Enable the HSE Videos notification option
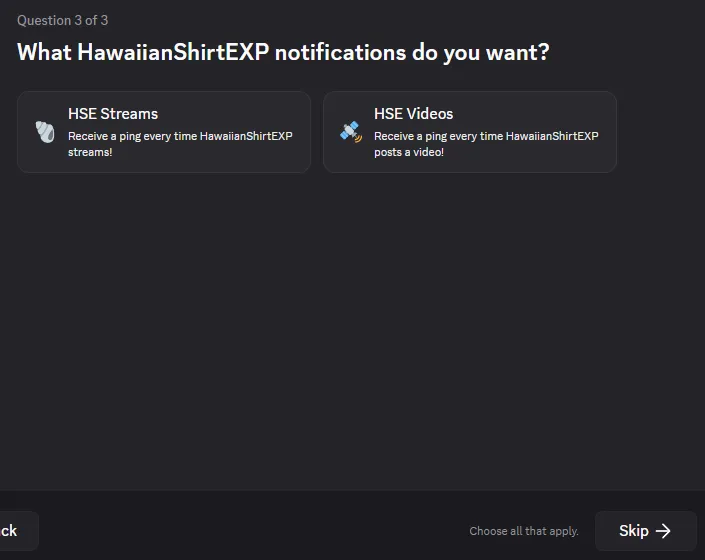This screenshot has width=705, height=560. click(x=470, y=132)
